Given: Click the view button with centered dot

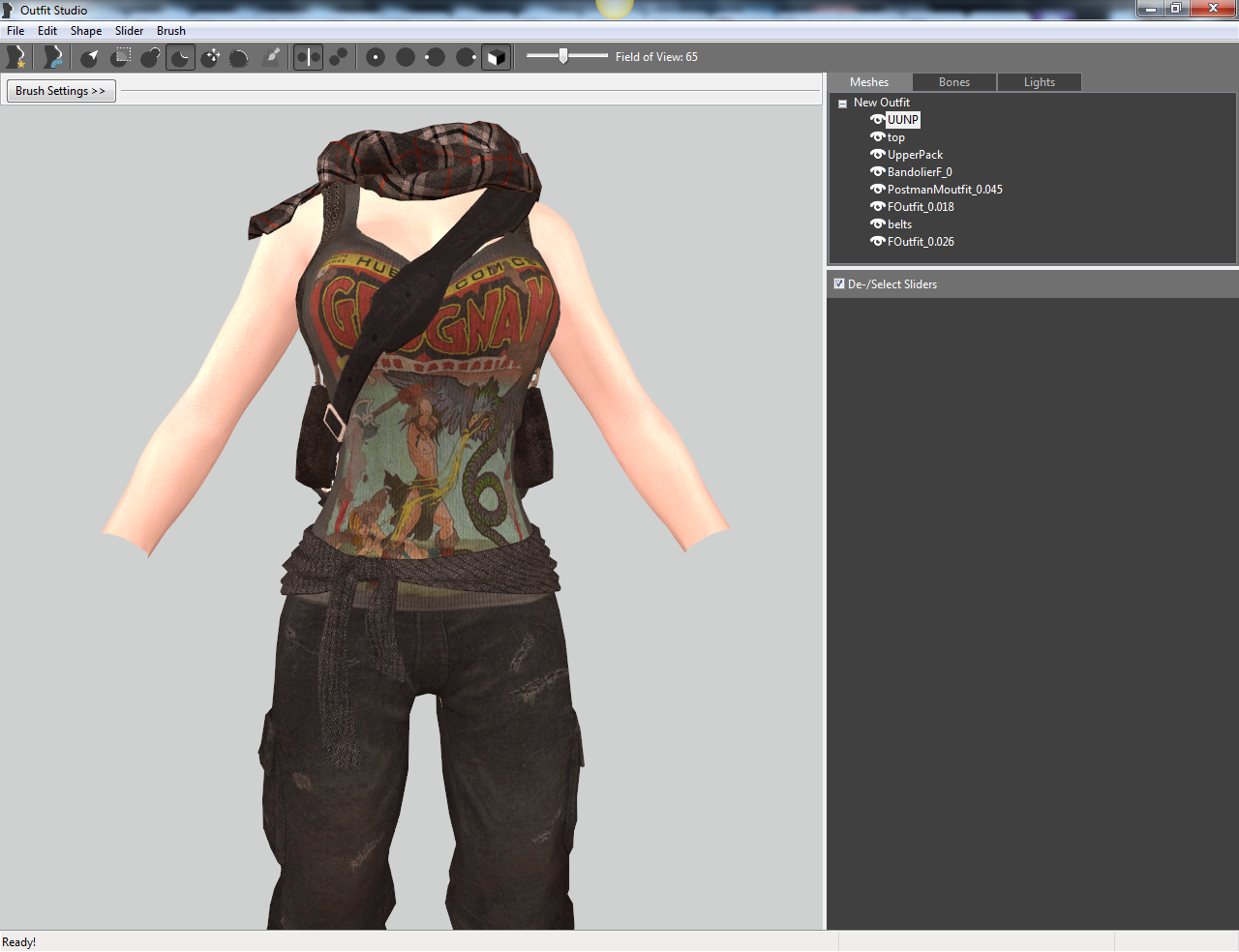Looking at the screenshot, I should (376, 57).
